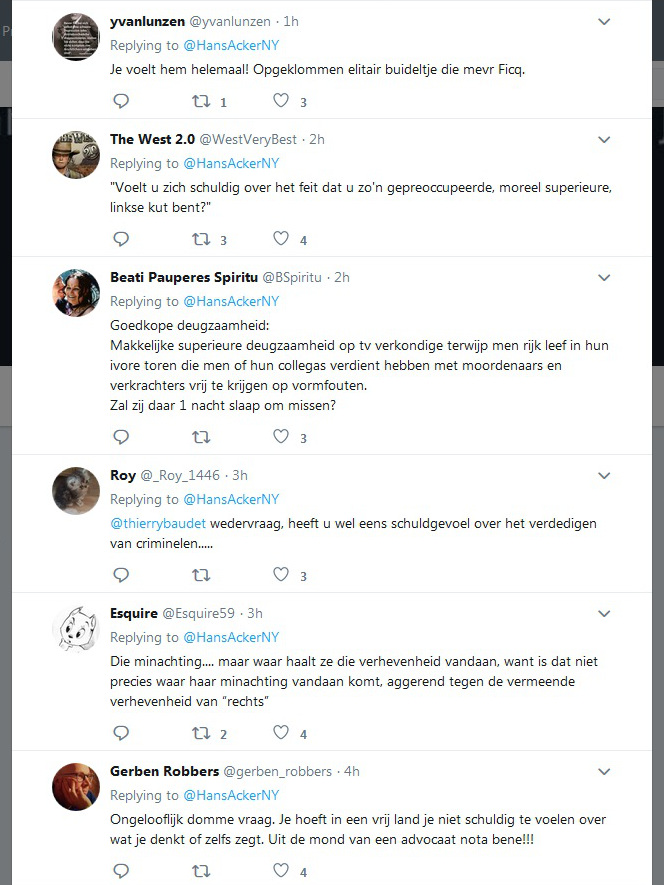Expand more options on Roy's tweet

click(604, 475)
